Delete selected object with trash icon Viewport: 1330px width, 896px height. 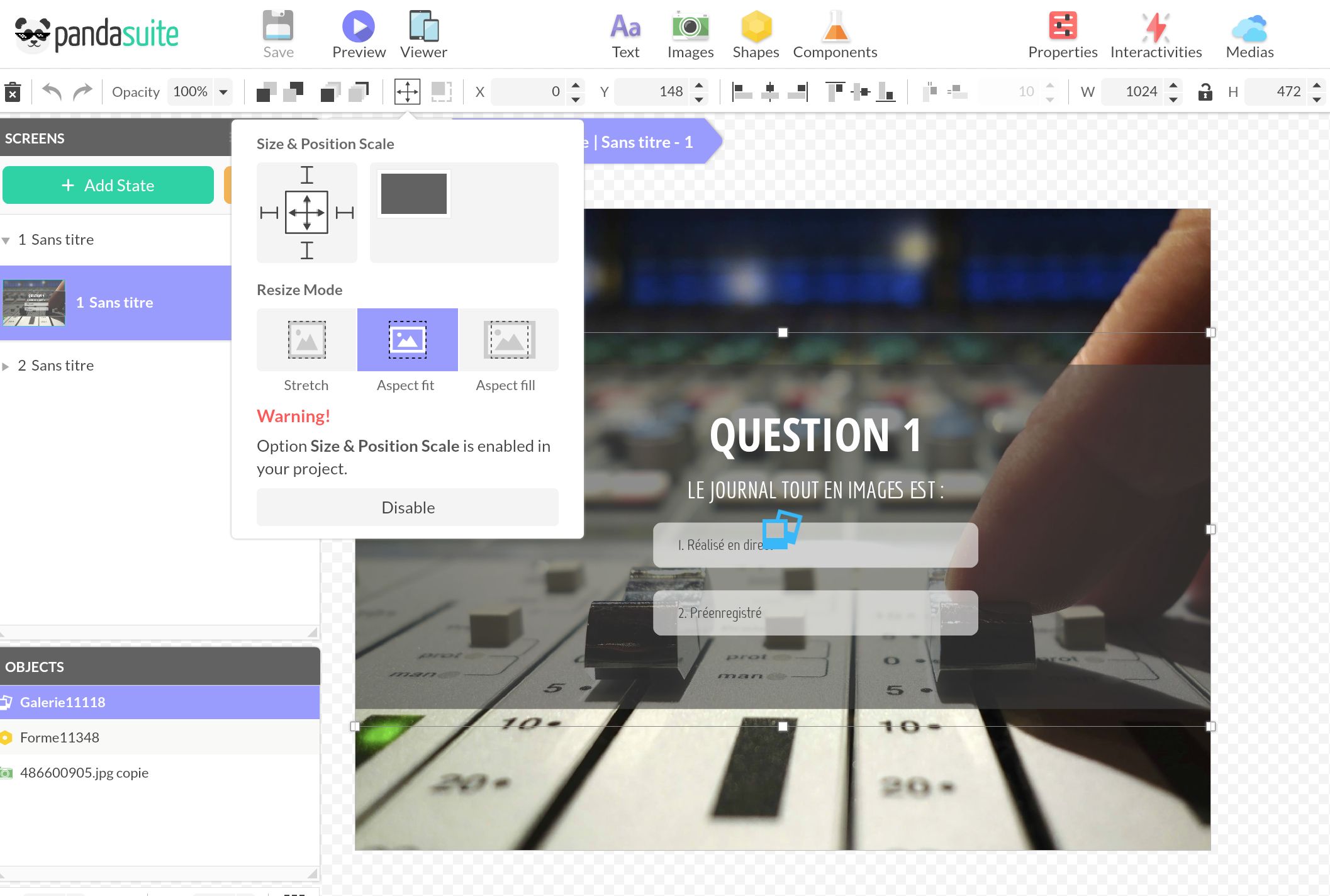click(13, 92)
